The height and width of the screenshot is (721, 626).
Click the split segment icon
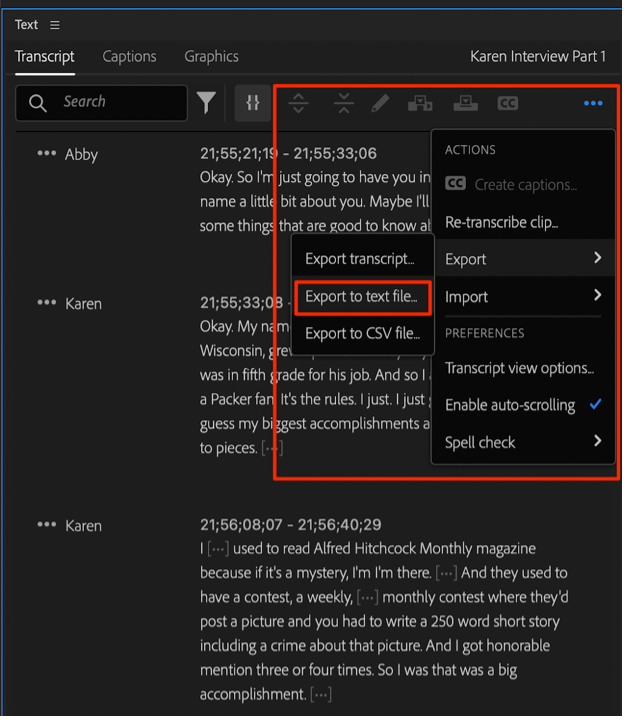point(298,102)
